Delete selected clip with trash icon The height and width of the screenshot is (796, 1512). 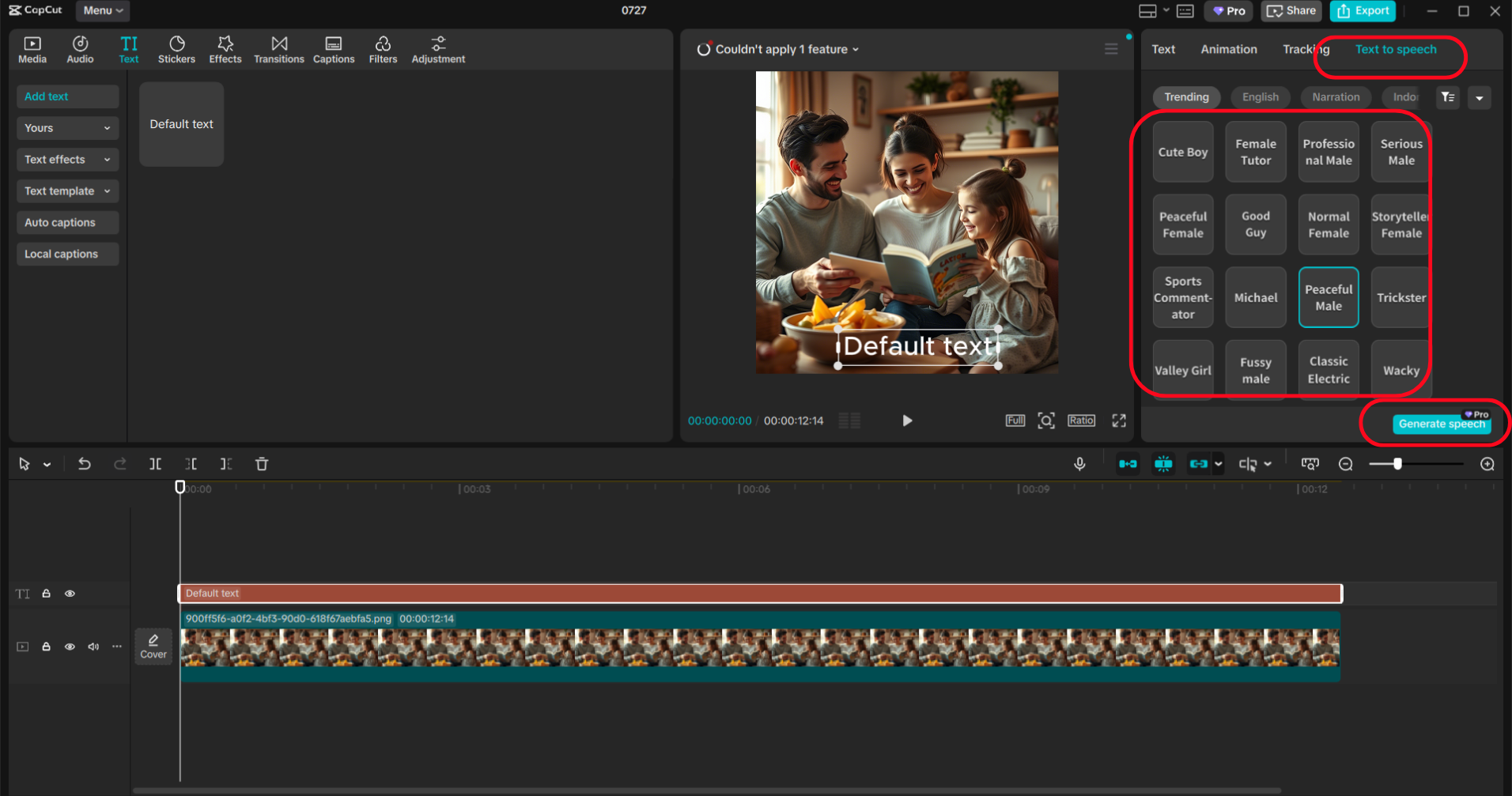pyautogui.click(x=262, y=464)
